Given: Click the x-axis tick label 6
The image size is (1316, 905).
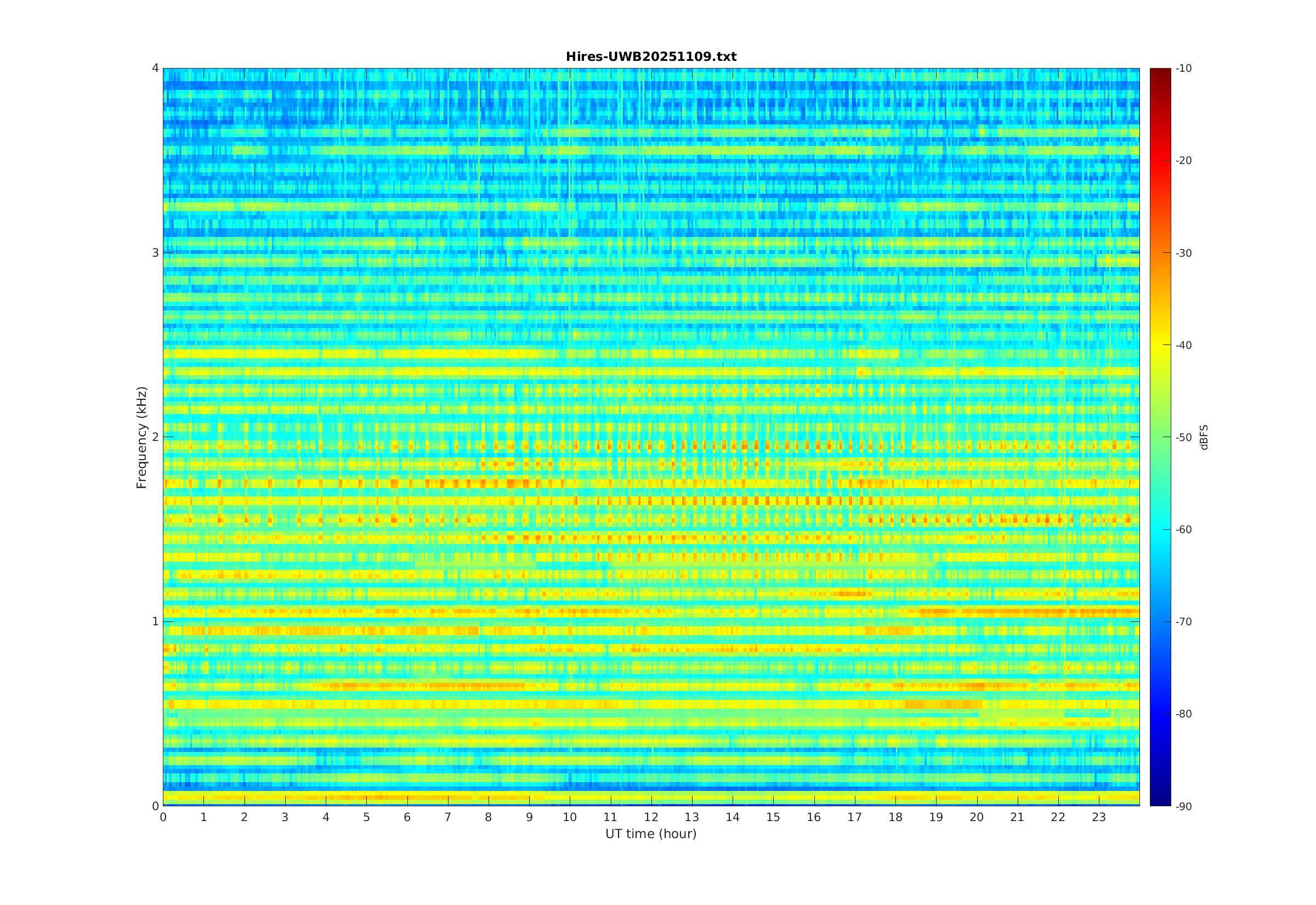Looking at the screenshot, I should pos(407,817).
